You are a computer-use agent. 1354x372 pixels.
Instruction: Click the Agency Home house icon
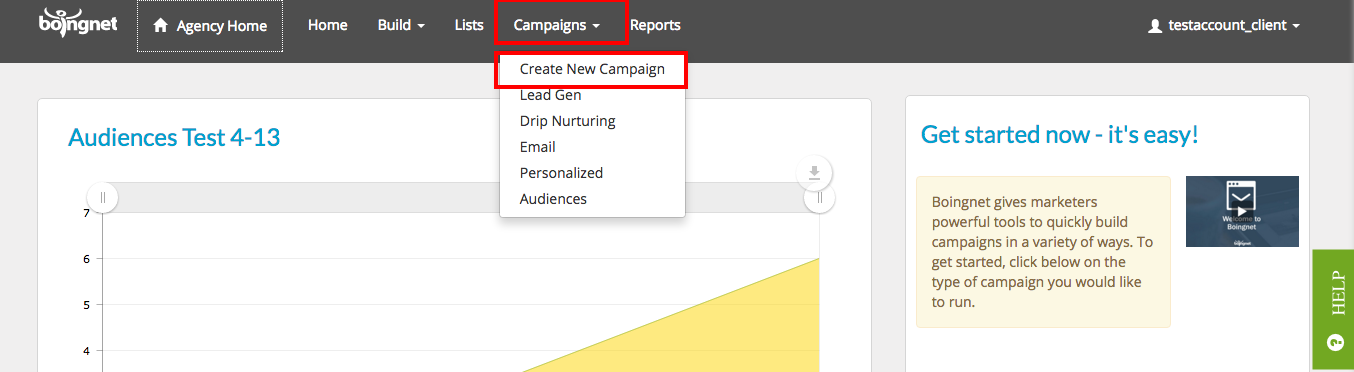click(160, 26)
